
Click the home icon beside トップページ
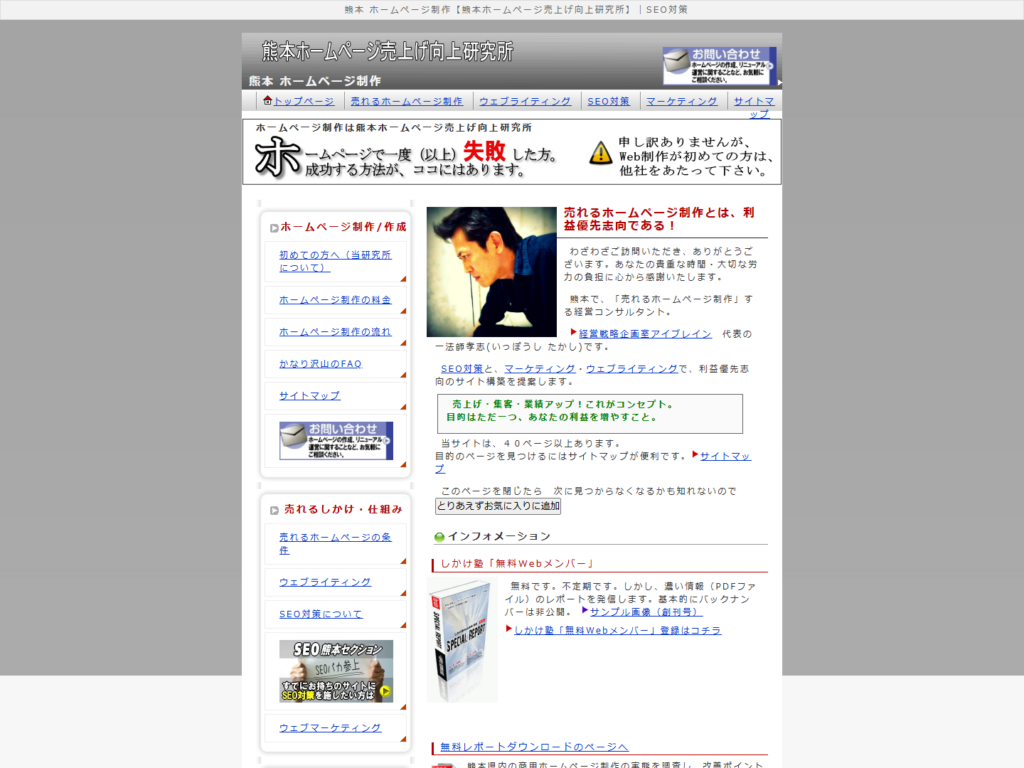tap(267, 100)
